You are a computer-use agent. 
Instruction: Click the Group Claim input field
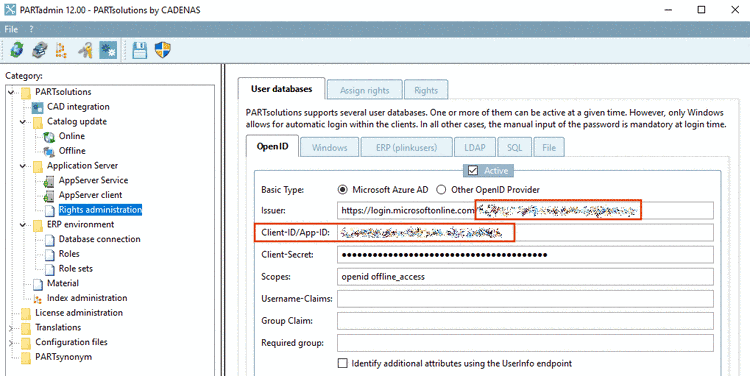[x=525, y=321]
